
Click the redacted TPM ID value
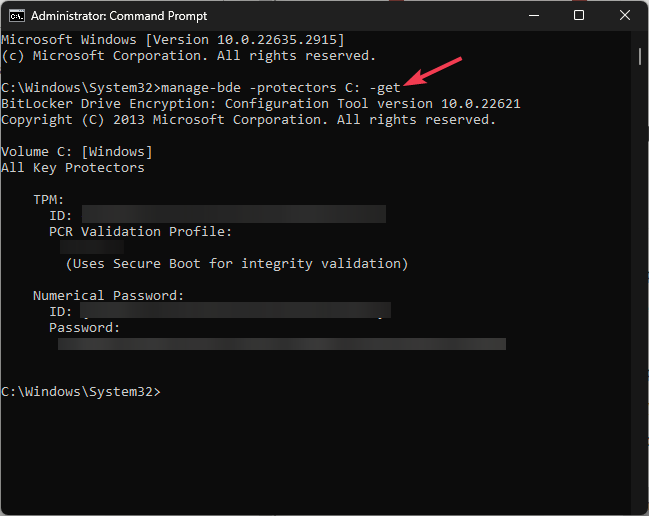[233, 215]
